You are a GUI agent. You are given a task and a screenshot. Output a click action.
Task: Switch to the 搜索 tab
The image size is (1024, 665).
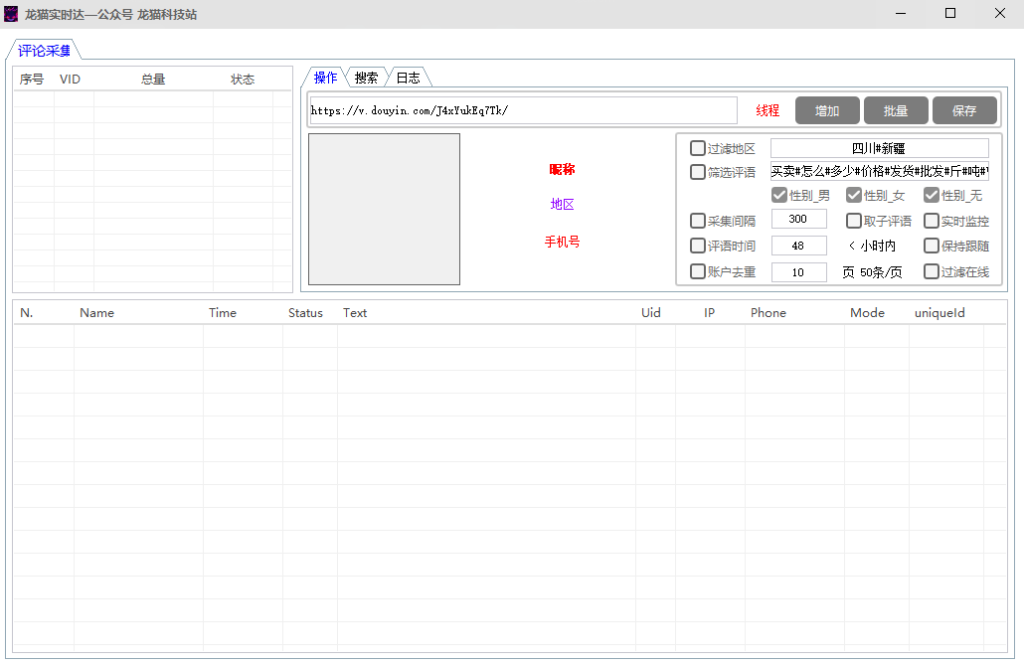coord(366,78)
